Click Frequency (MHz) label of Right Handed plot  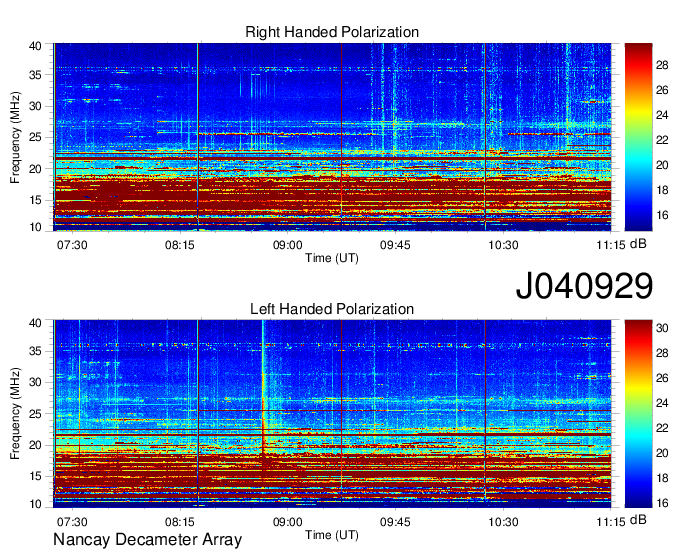click(x=15, y=137)
